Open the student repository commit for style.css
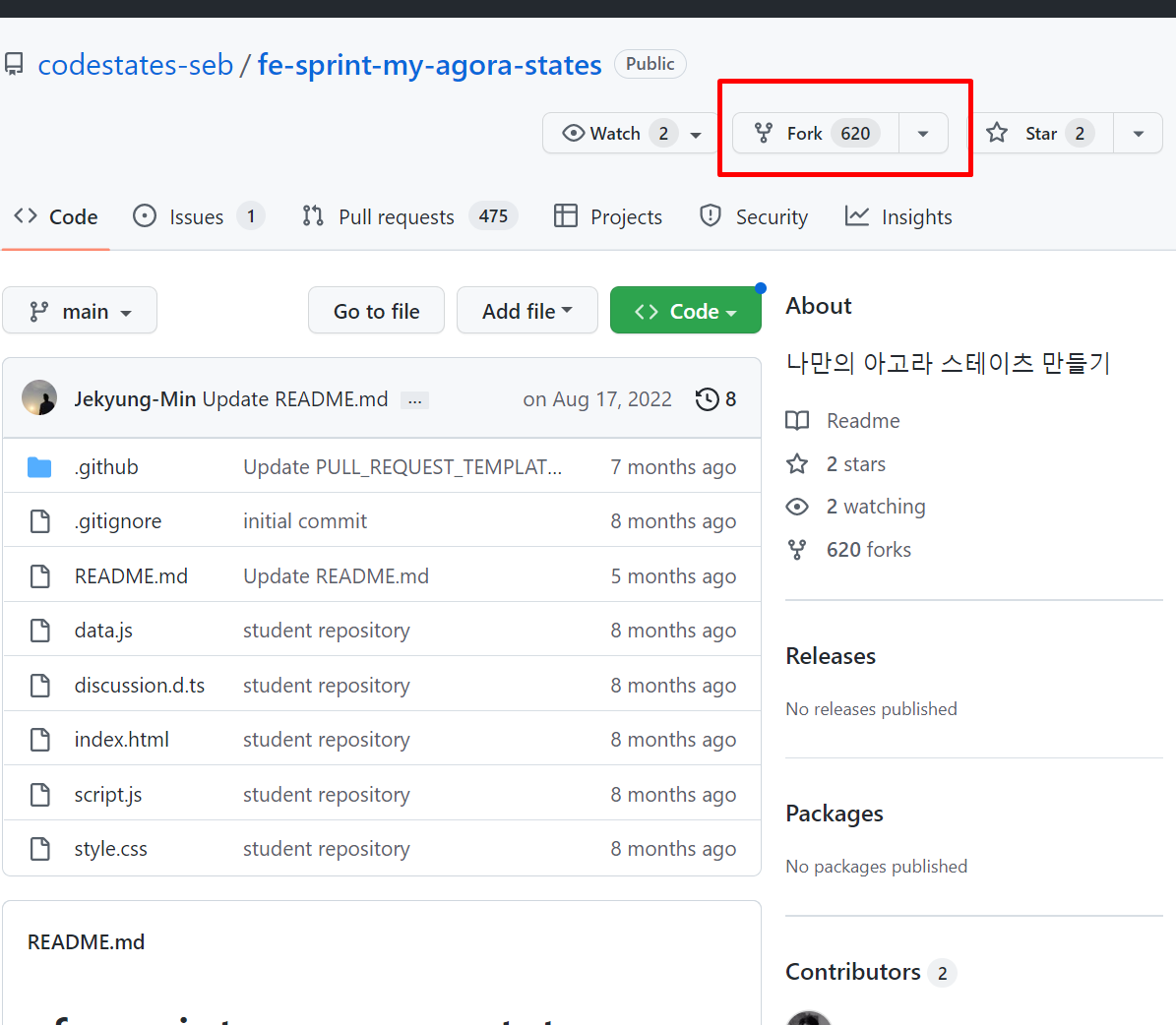 pos(327,849)
